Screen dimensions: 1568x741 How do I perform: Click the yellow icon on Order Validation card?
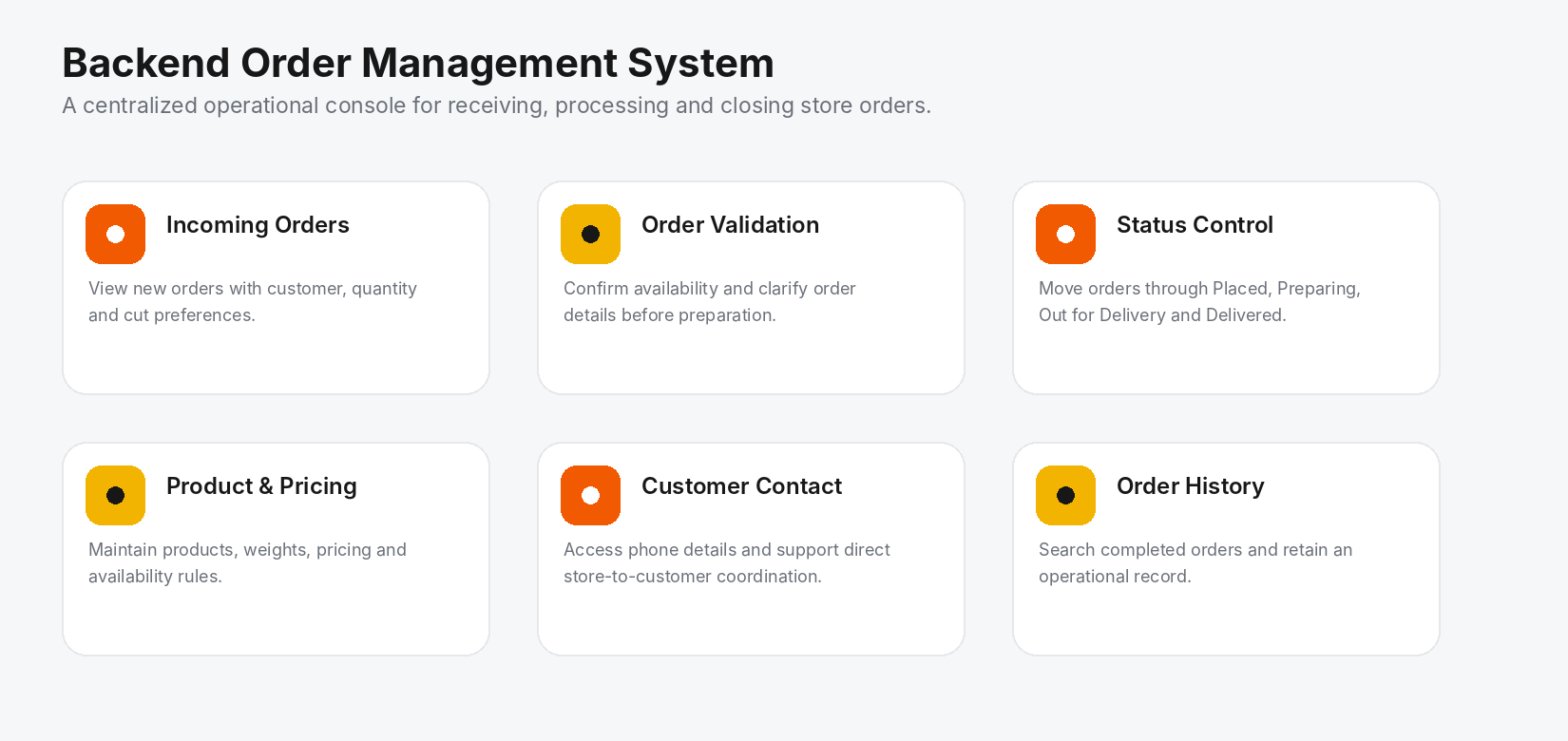tap(590, 234)
